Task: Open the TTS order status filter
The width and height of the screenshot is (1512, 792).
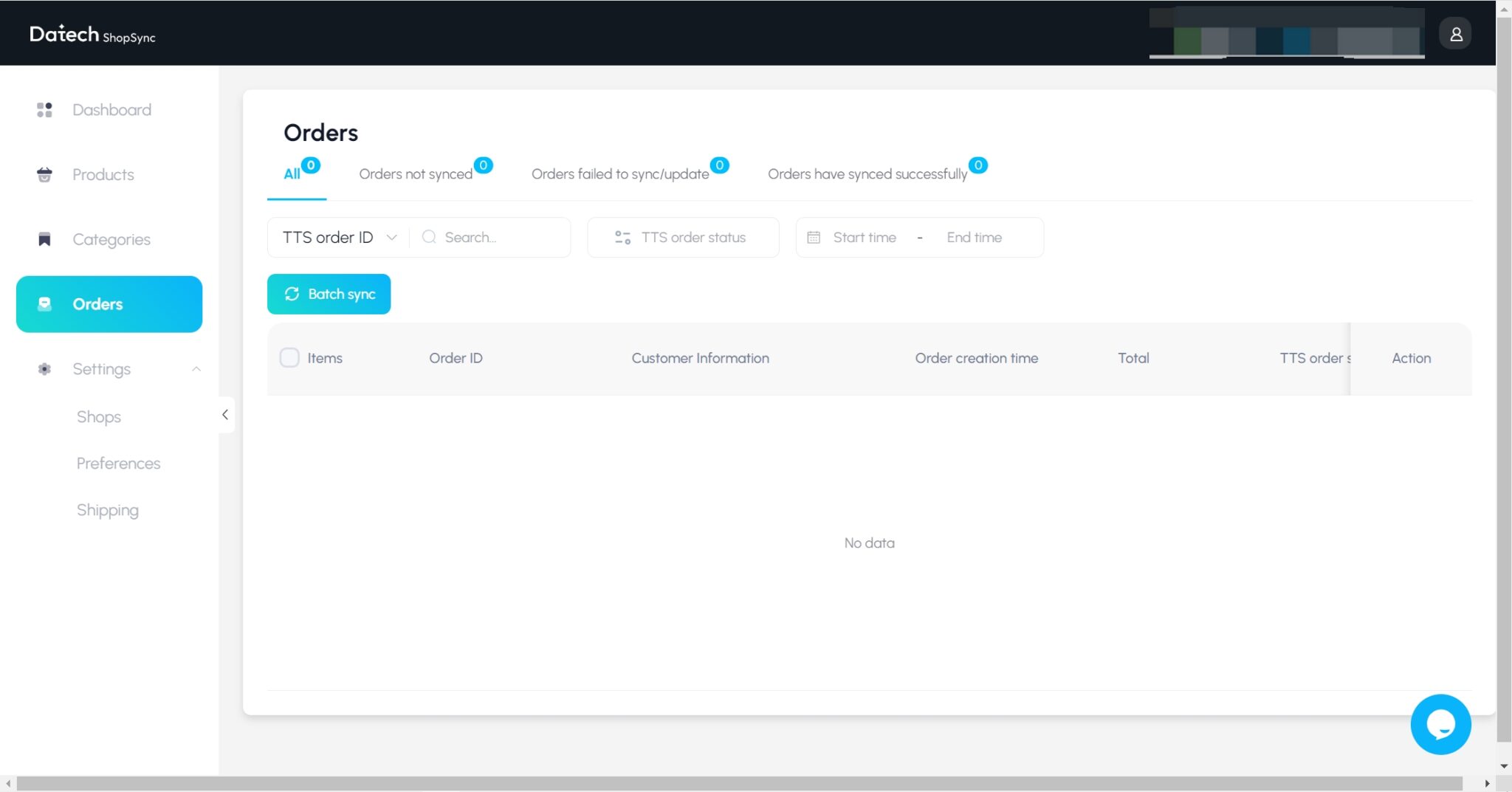Action: pyautogui.click(x=682, y=237)
